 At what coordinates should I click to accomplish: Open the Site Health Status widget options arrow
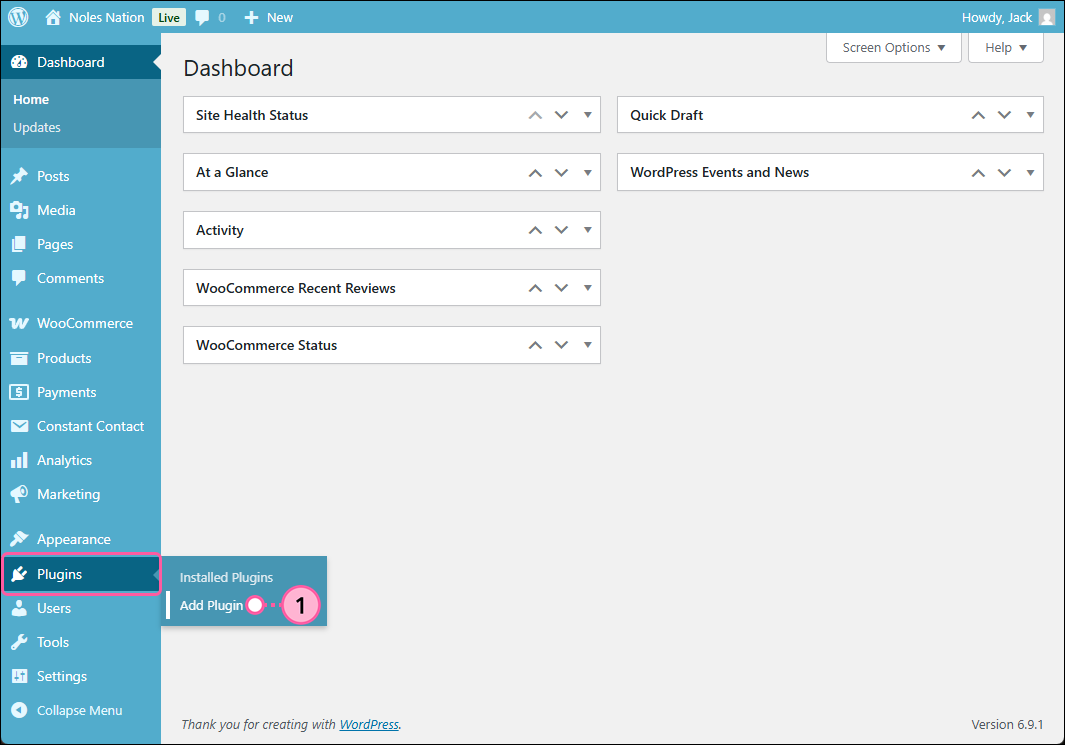(x=587, y=115)
